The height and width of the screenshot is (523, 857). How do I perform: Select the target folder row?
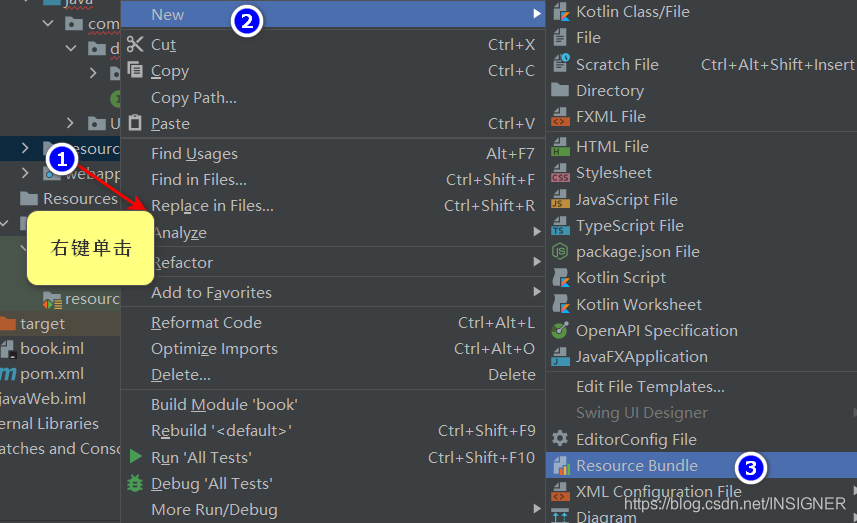(60, 324)
